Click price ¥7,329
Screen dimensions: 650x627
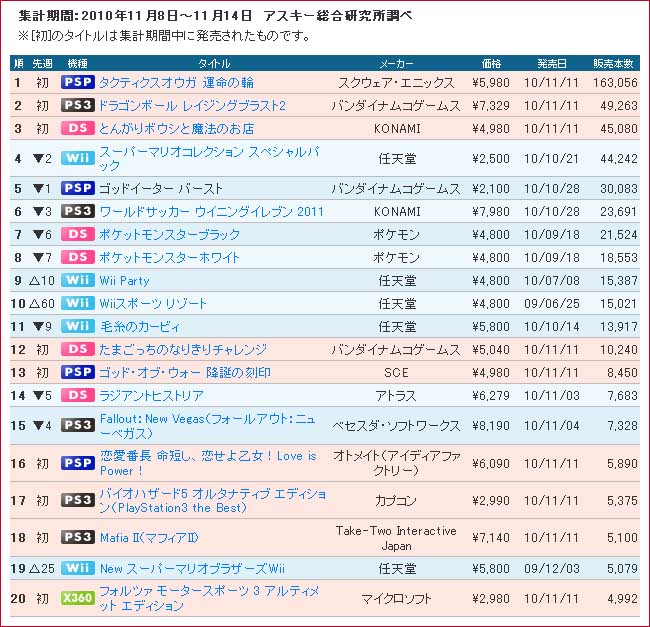coord(491,106)
